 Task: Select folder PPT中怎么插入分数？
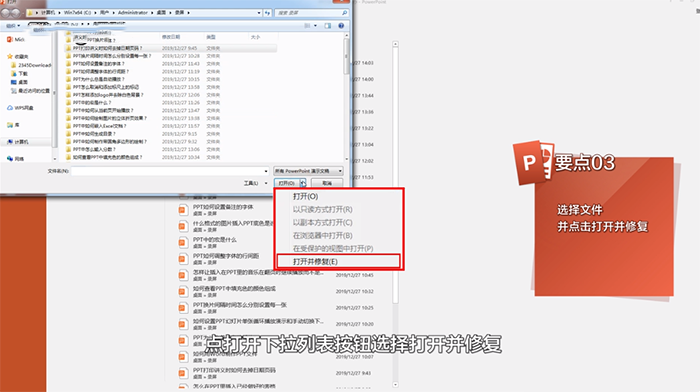[x=94, y=150]
